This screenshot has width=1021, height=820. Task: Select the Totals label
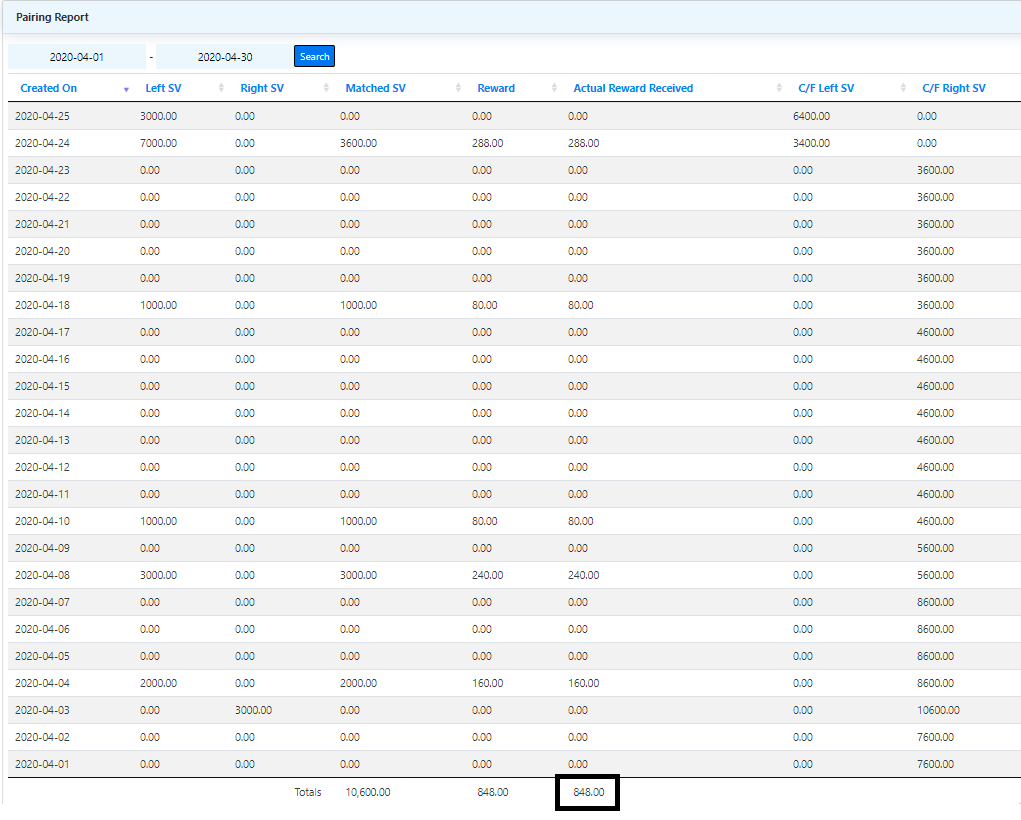click(x=308, y=792)
